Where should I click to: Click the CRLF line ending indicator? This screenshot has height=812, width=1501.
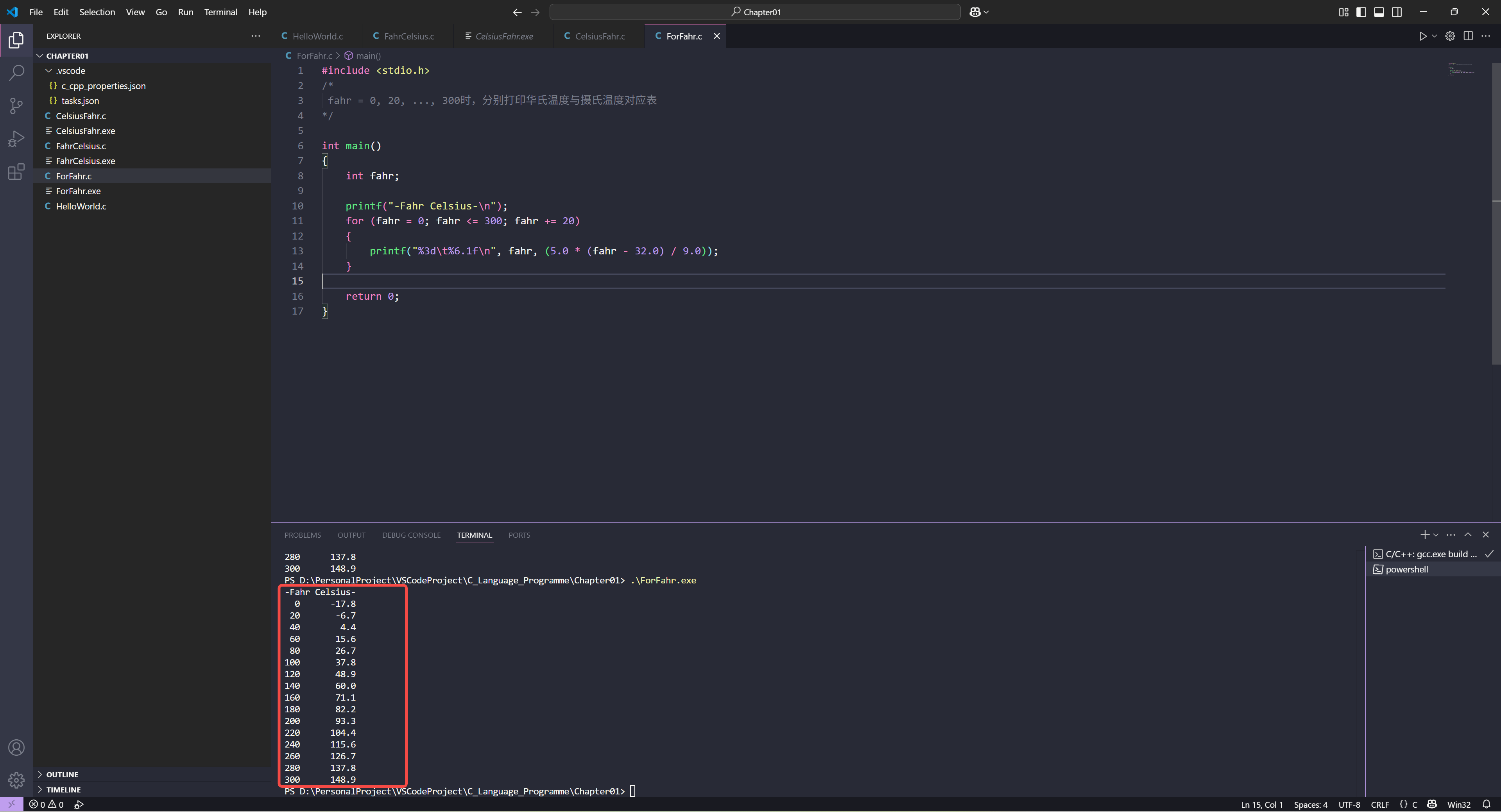pyautogui.click(x=1379, y=805)
